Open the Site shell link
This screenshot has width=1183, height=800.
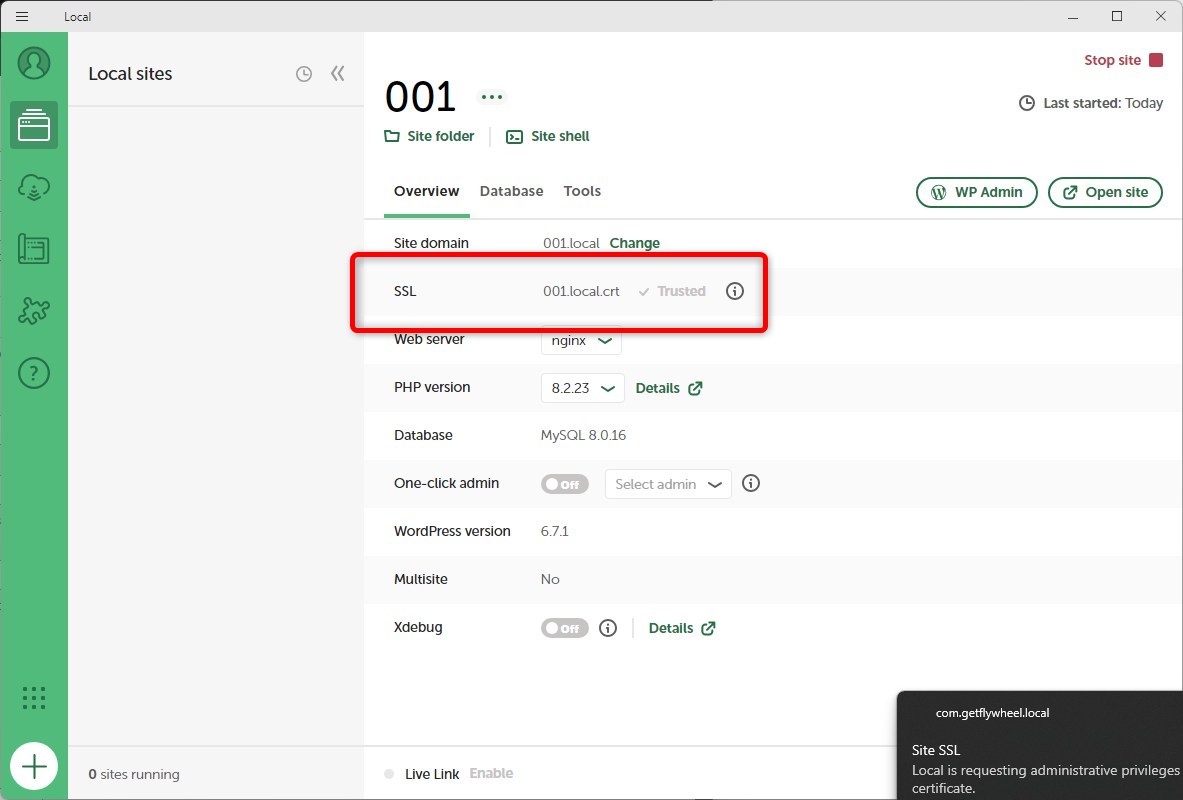(548, 136)
